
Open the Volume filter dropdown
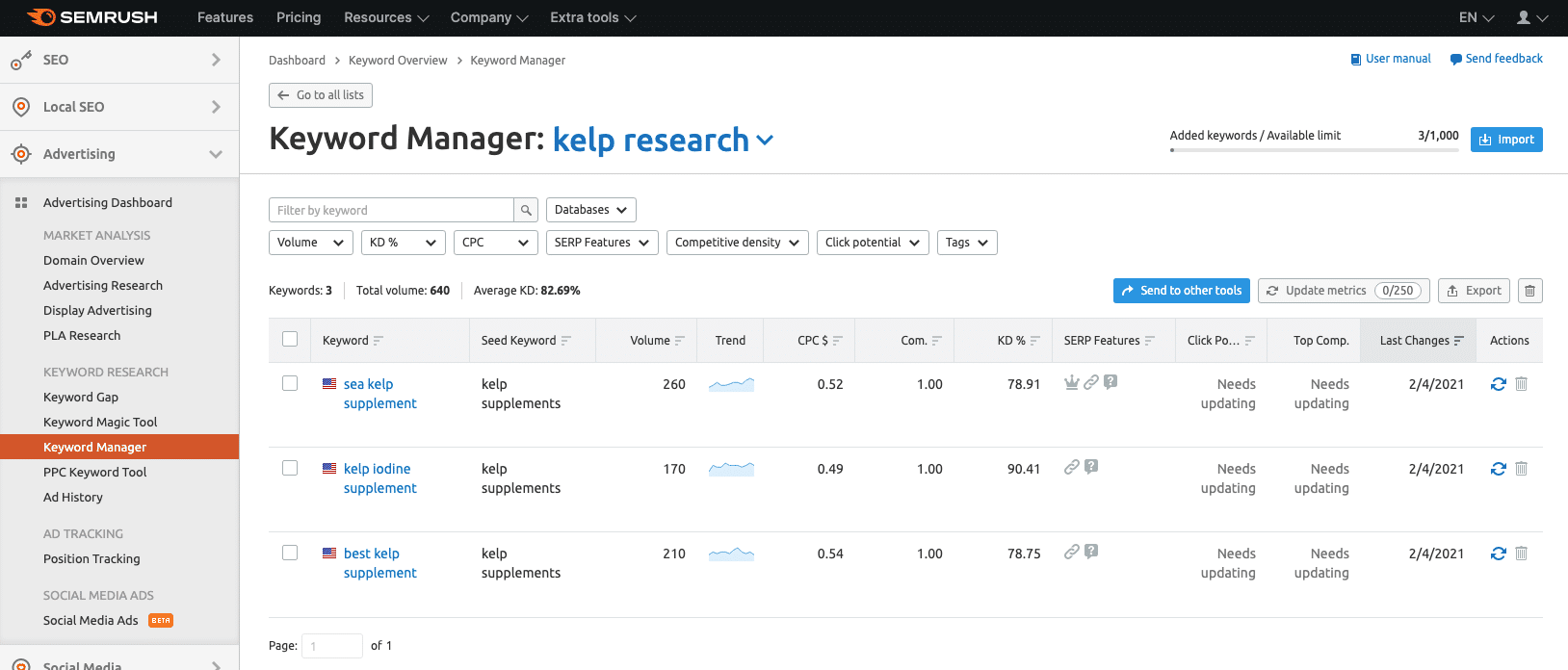pos(311,243)
